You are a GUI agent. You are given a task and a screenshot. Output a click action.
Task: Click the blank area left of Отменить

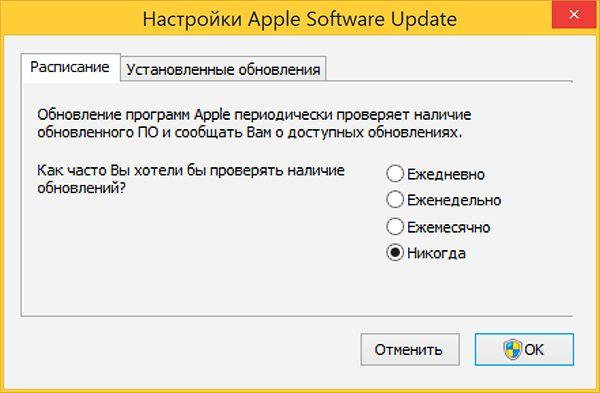(184, 349)
